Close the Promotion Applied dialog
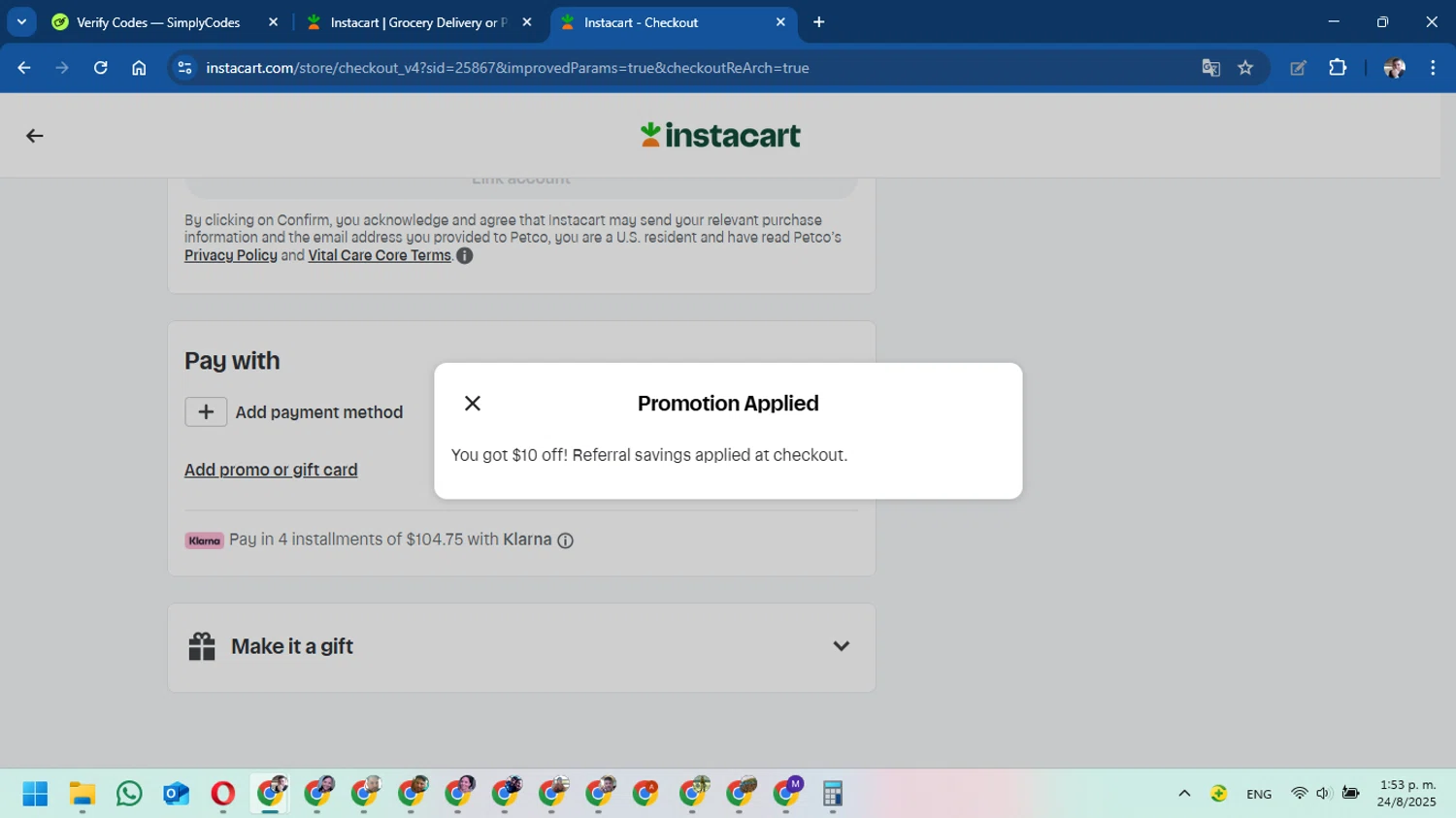 click(x=473, y=403)
